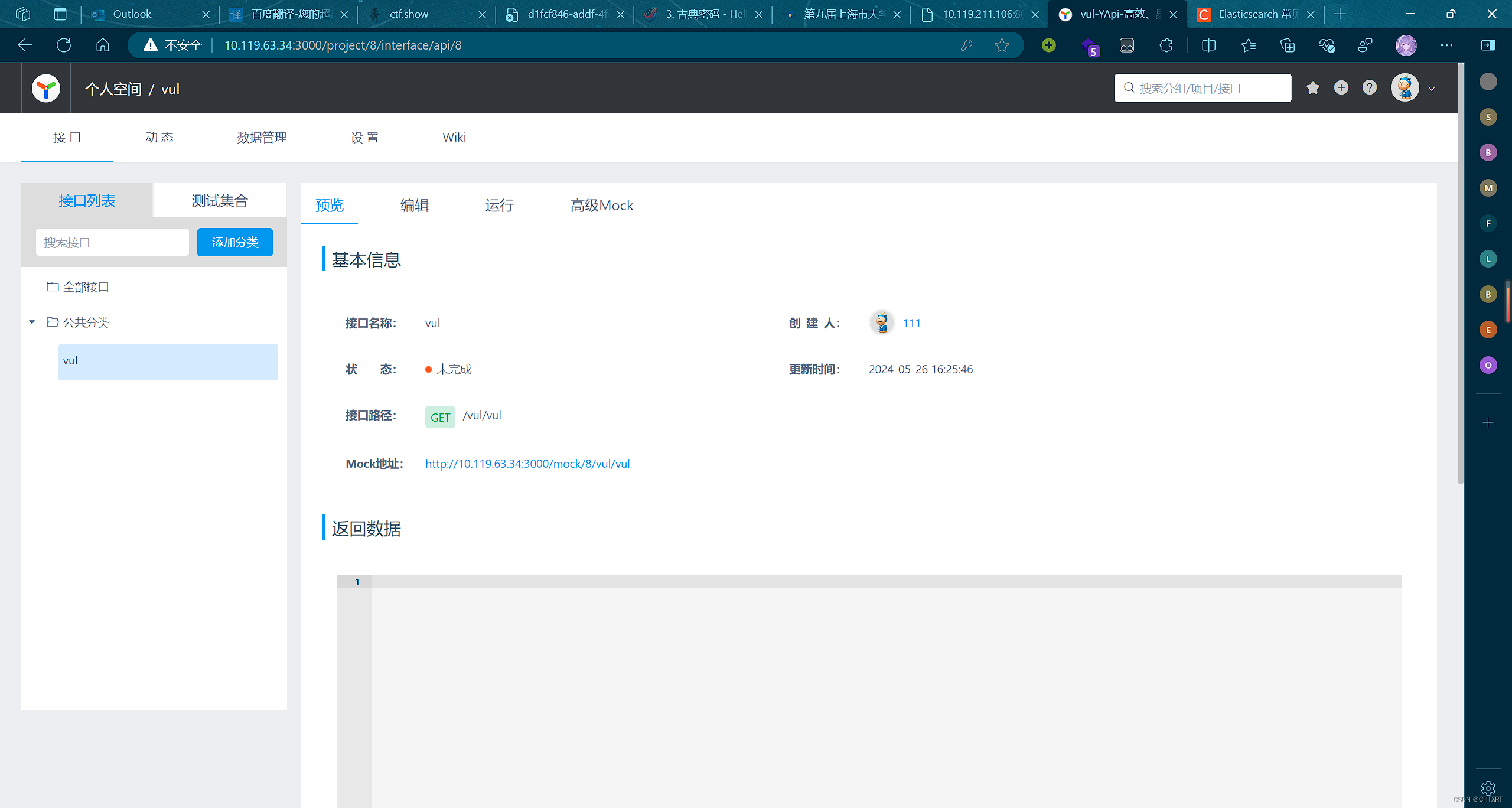Open the Wiki tab
Viewport: 1512px width, 808px height.
[x=454, y=137]
